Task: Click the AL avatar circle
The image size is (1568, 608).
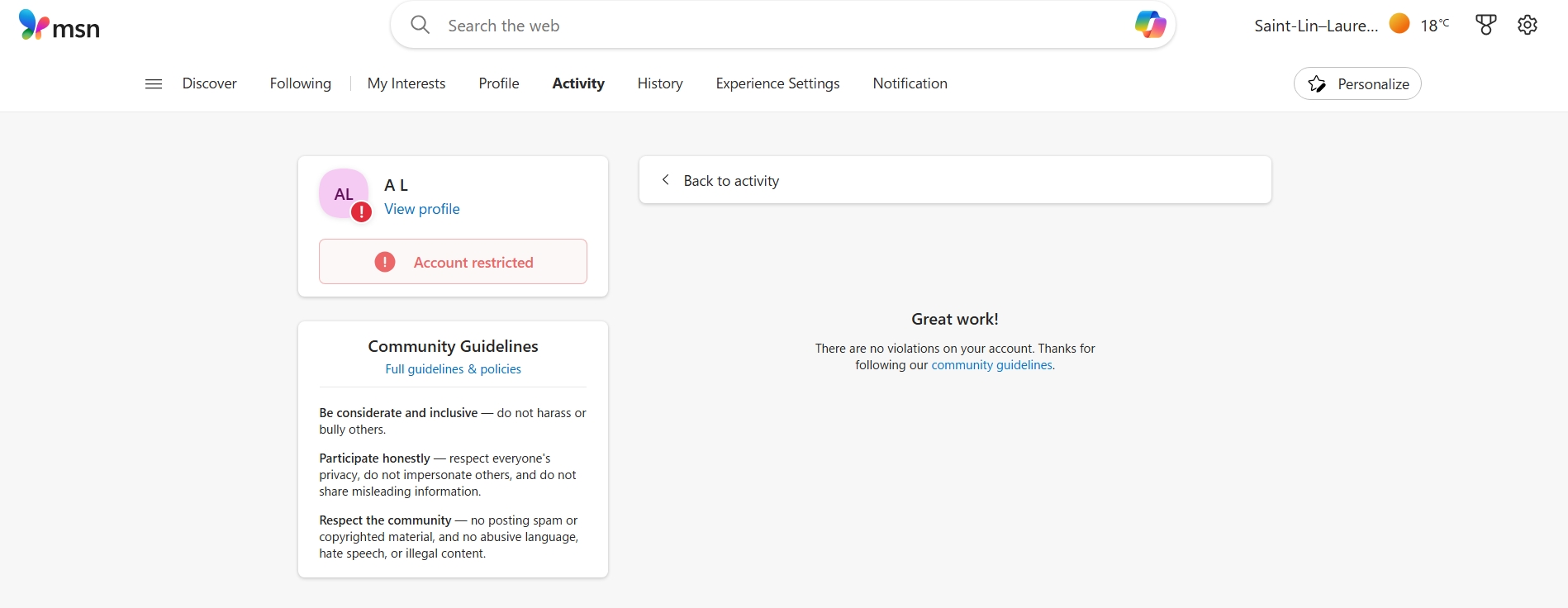Action: [344, 194]
